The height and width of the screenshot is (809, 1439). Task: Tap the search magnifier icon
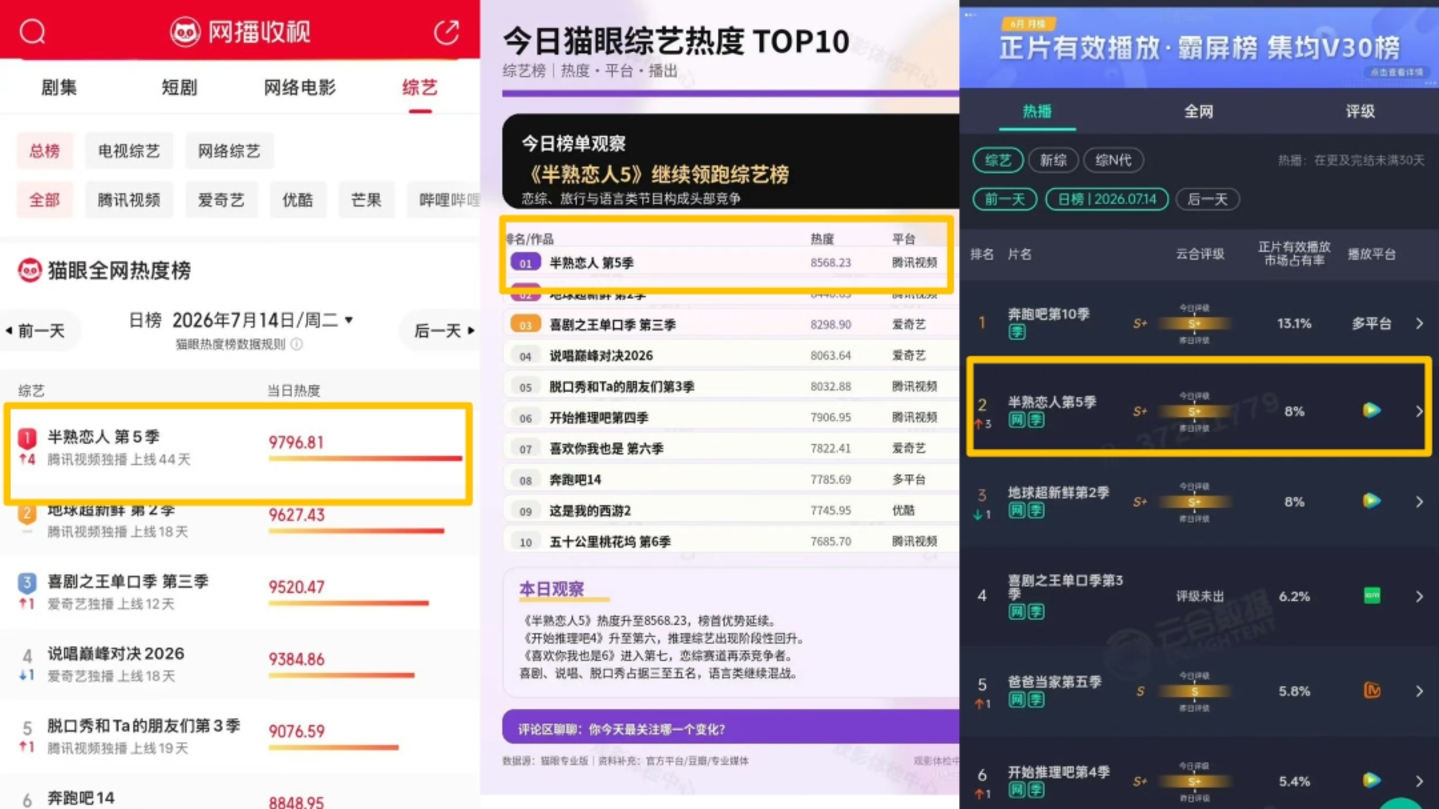click(x=32, y=32)
